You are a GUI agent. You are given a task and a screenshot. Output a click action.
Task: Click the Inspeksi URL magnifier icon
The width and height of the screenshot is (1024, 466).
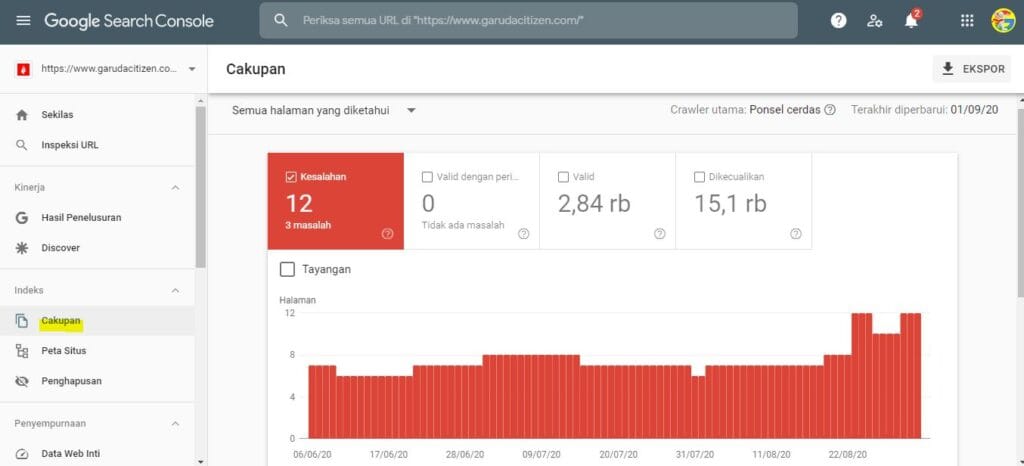point(22,146)
